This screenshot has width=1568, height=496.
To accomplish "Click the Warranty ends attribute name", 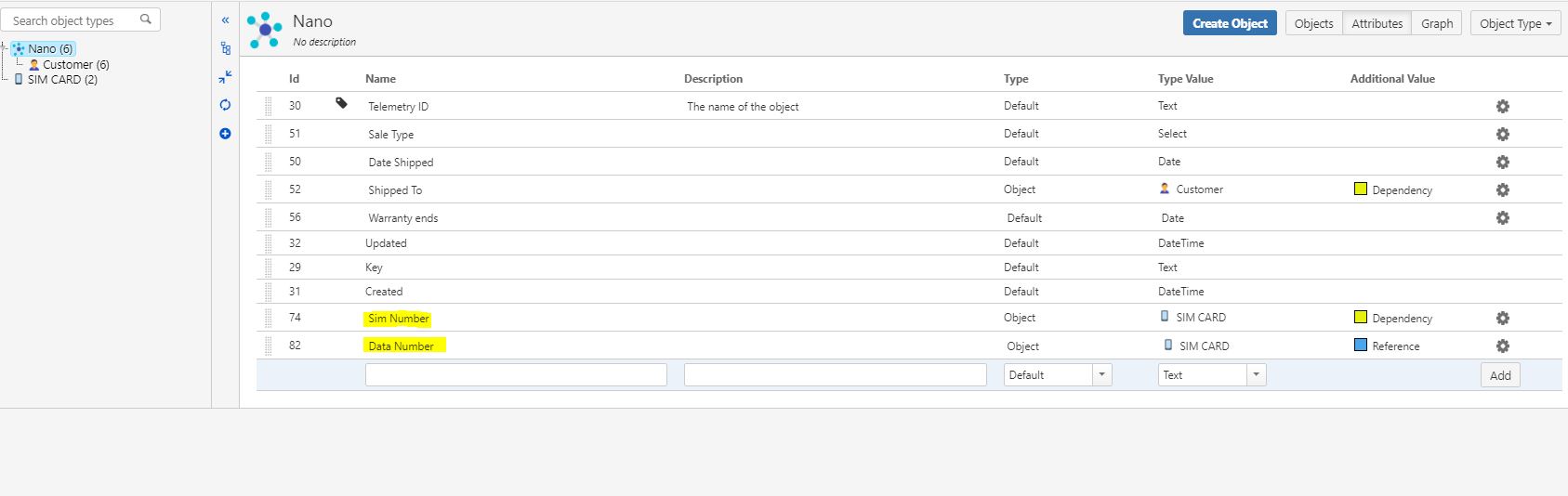I will click(402, 217).
